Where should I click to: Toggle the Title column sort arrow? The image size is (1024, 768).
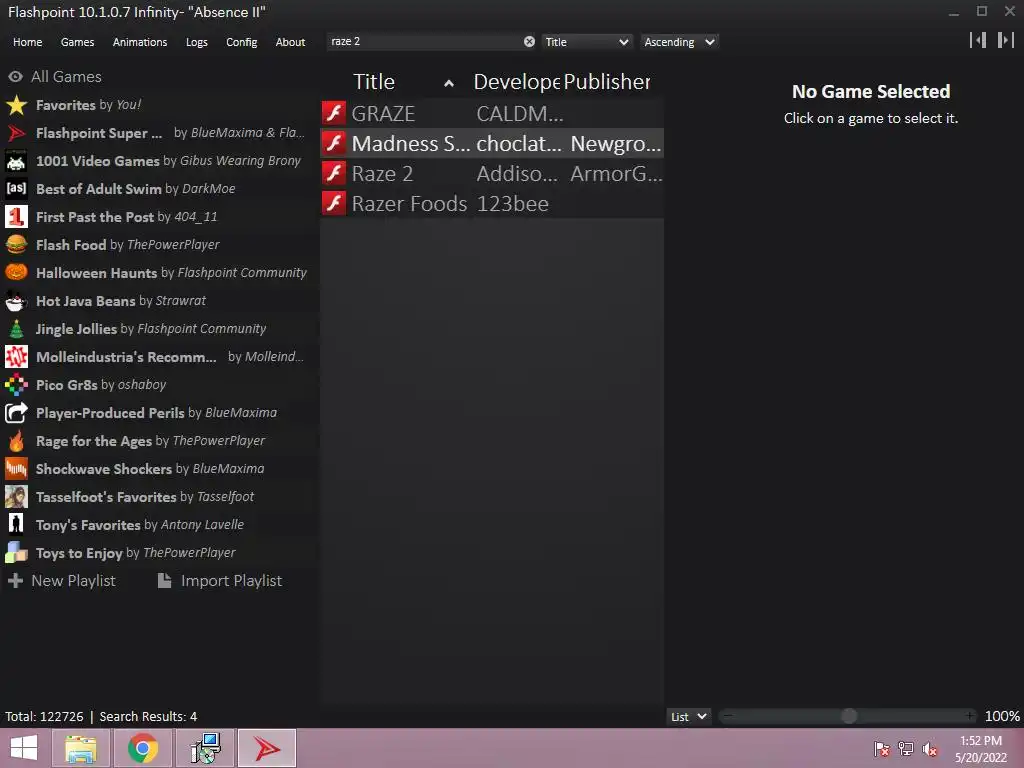coord(449,83)
